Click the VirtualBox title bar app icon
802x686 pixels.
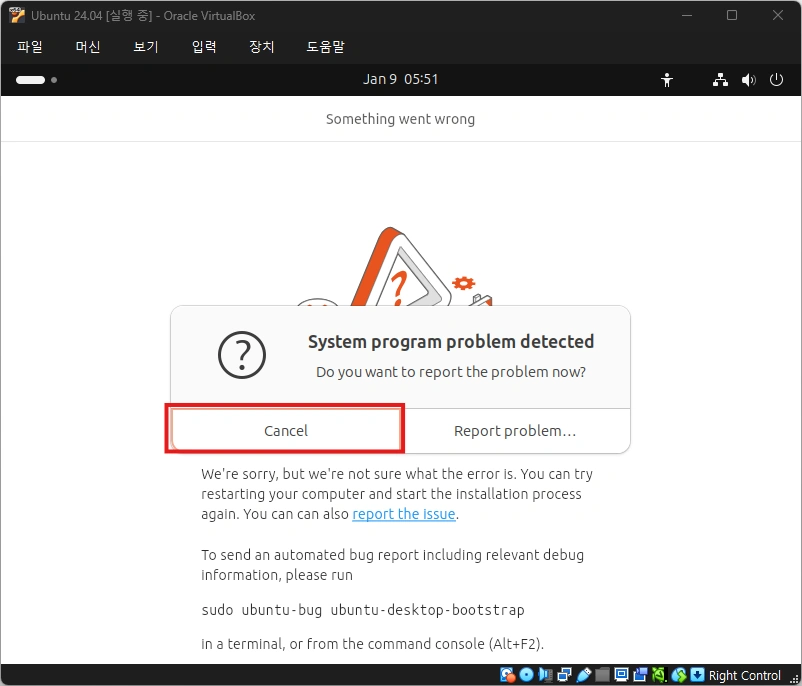pos(17,15)
